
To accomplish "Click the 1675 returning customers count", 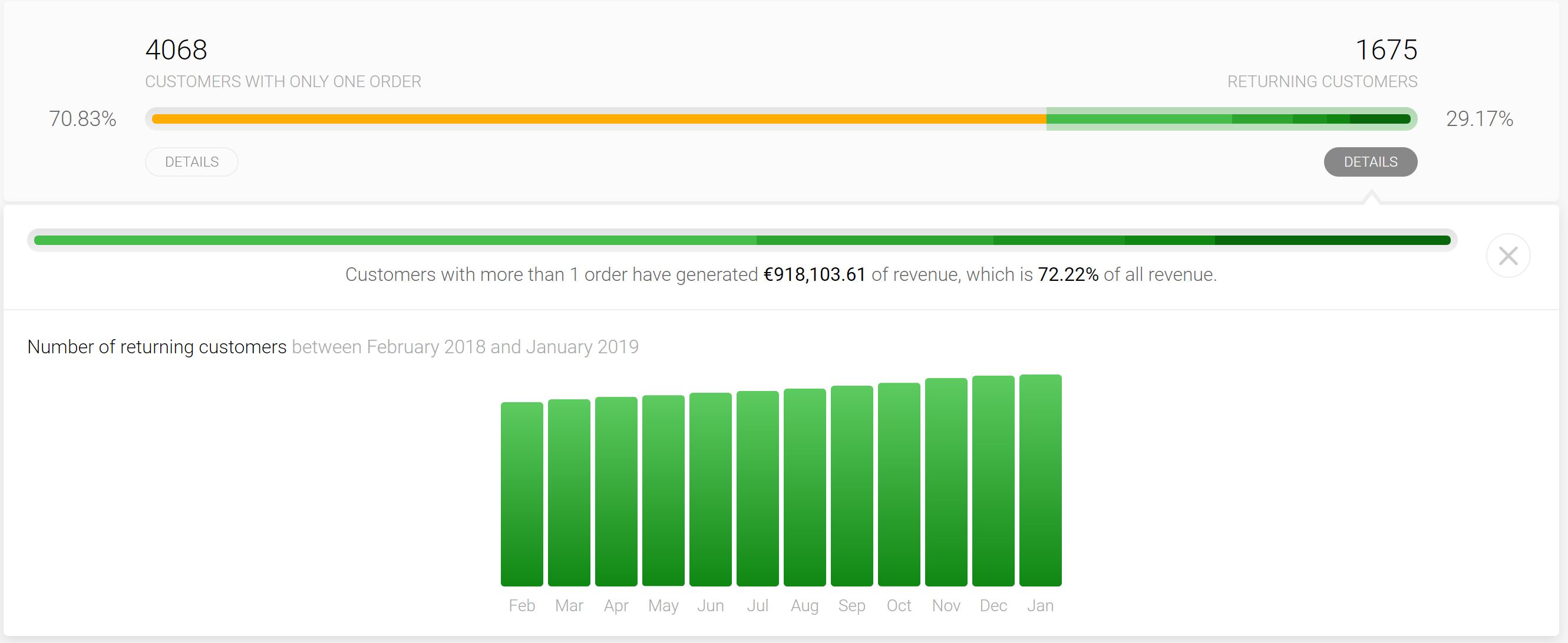I will 1387,50.
